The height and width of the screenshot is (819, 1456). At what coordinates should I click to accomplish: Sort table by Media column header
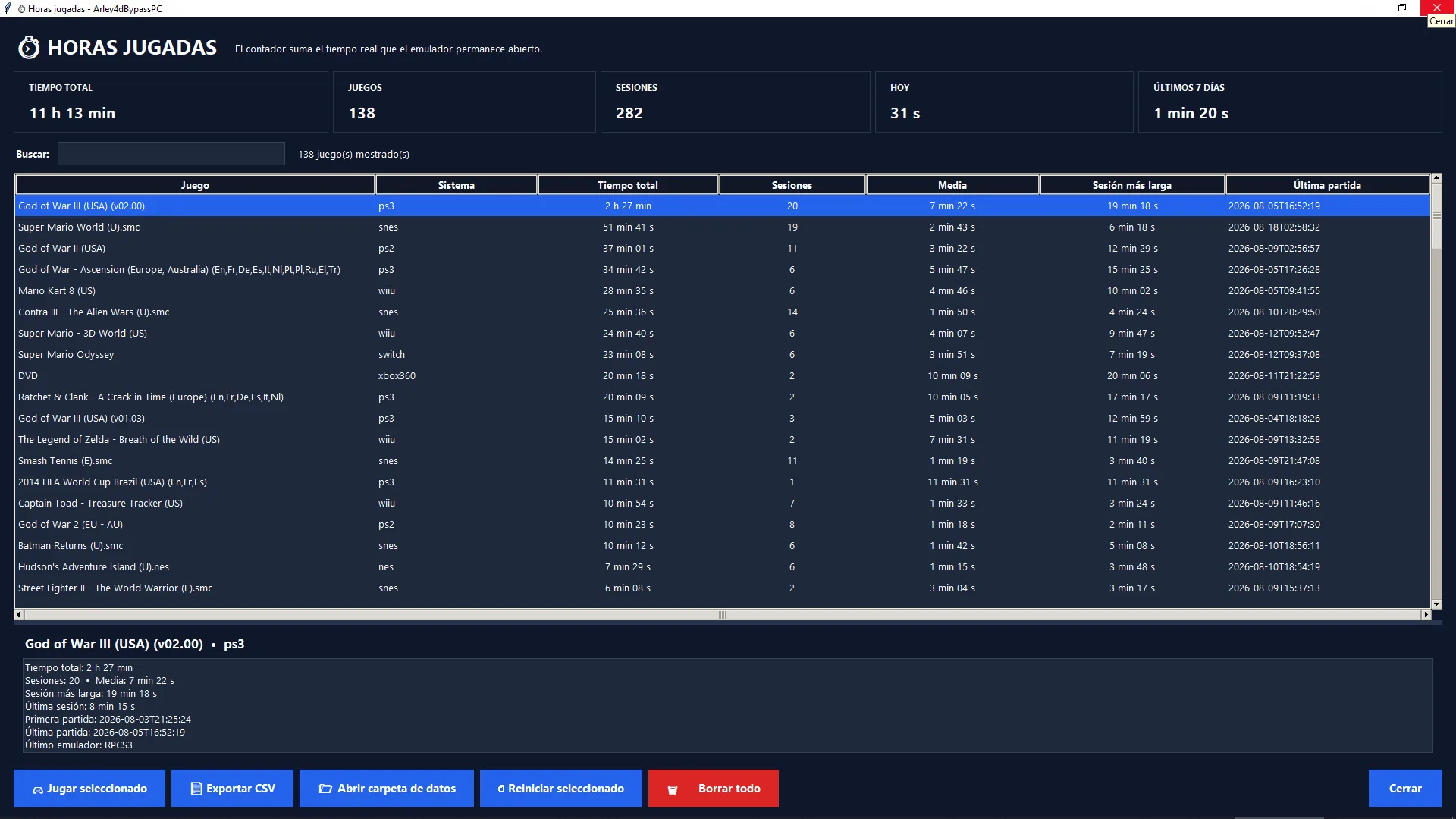coord(952,185)
